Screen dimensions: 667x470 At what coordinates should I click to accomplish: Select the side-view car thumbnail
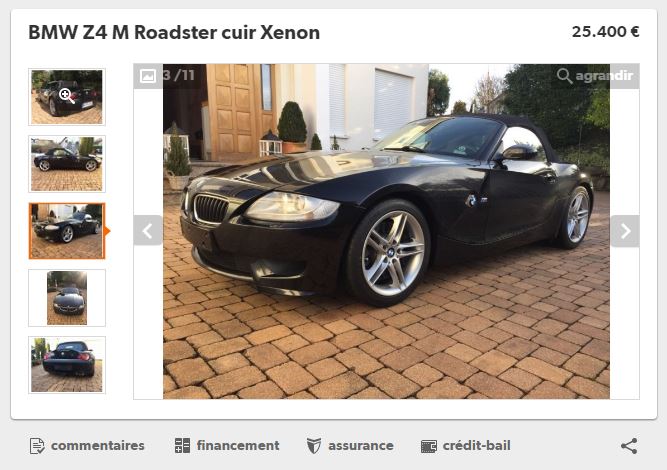coord(67,164)
